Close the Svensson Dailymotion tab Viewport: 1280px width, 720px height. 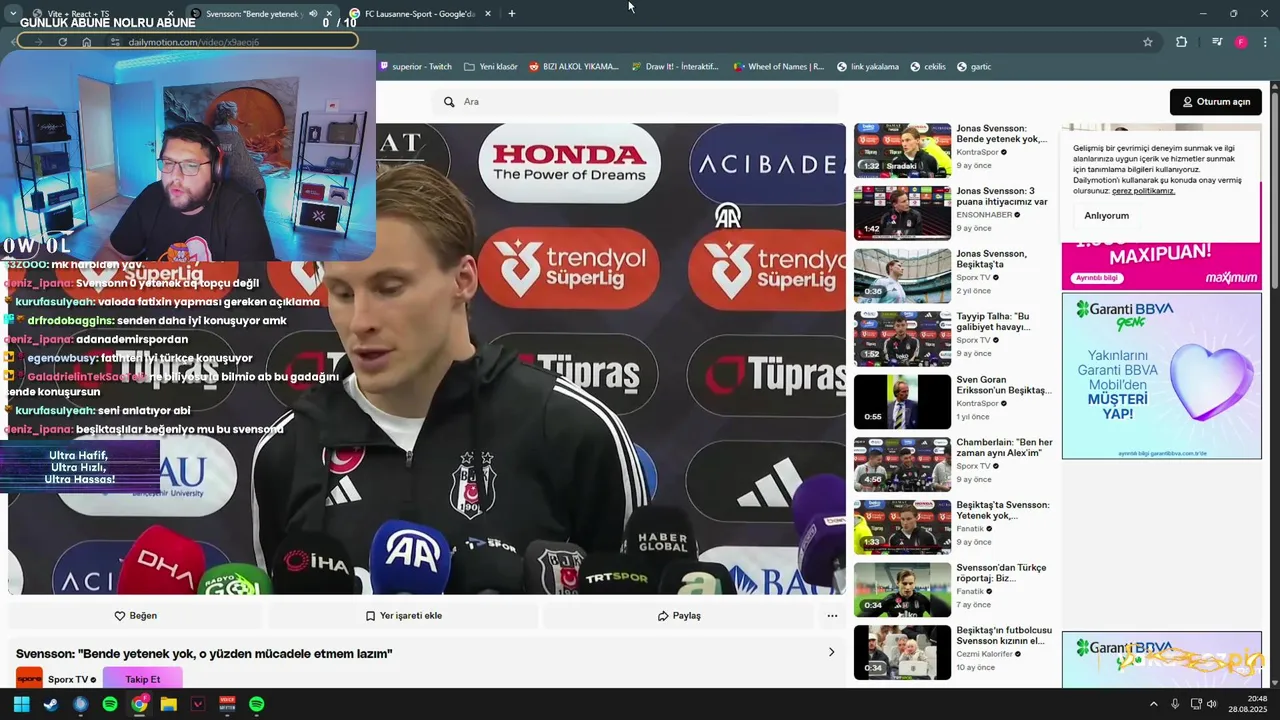click(329, 14)
